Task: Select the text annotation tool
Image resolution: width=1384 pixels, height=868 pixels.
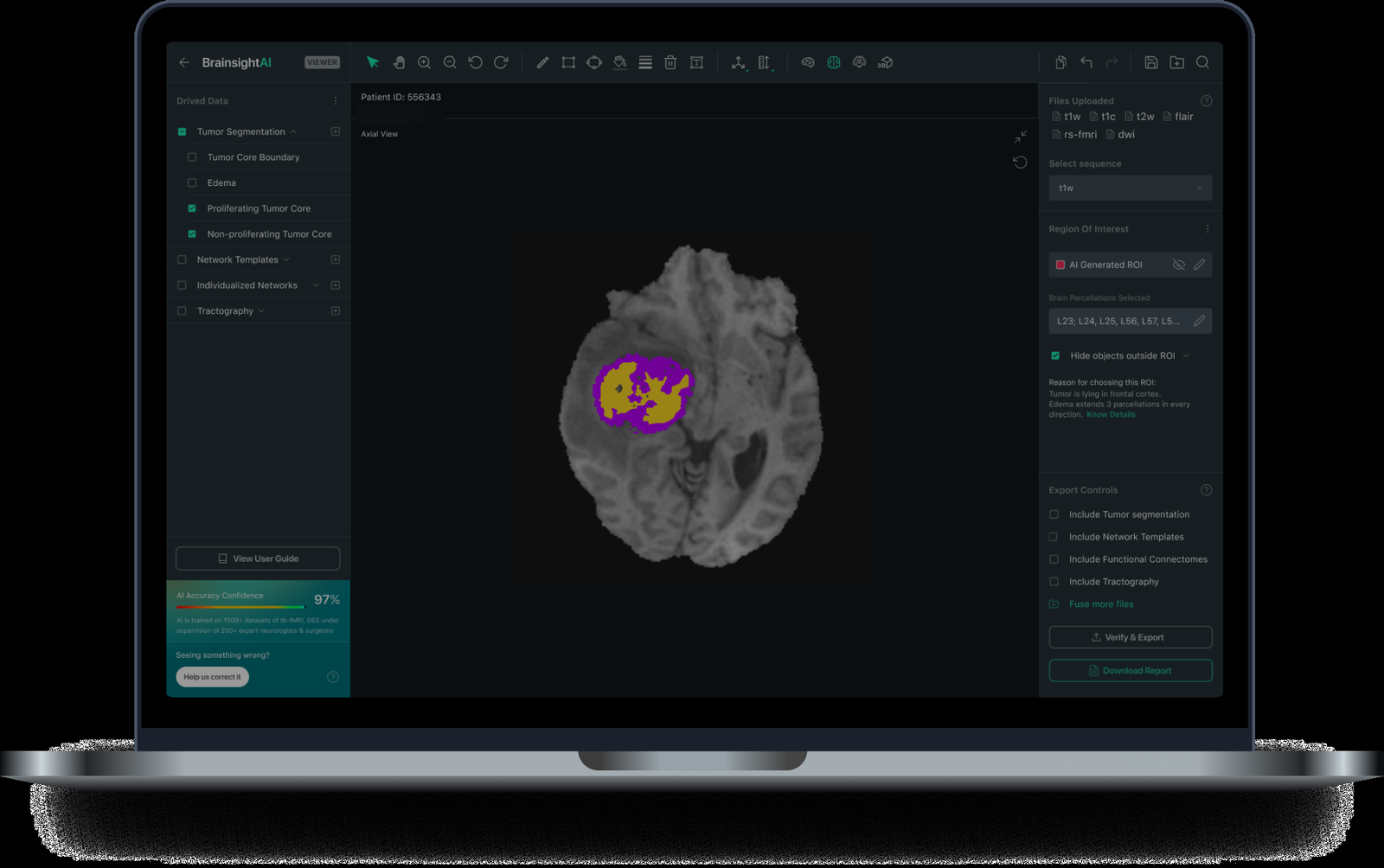Action: coord(696,62)
